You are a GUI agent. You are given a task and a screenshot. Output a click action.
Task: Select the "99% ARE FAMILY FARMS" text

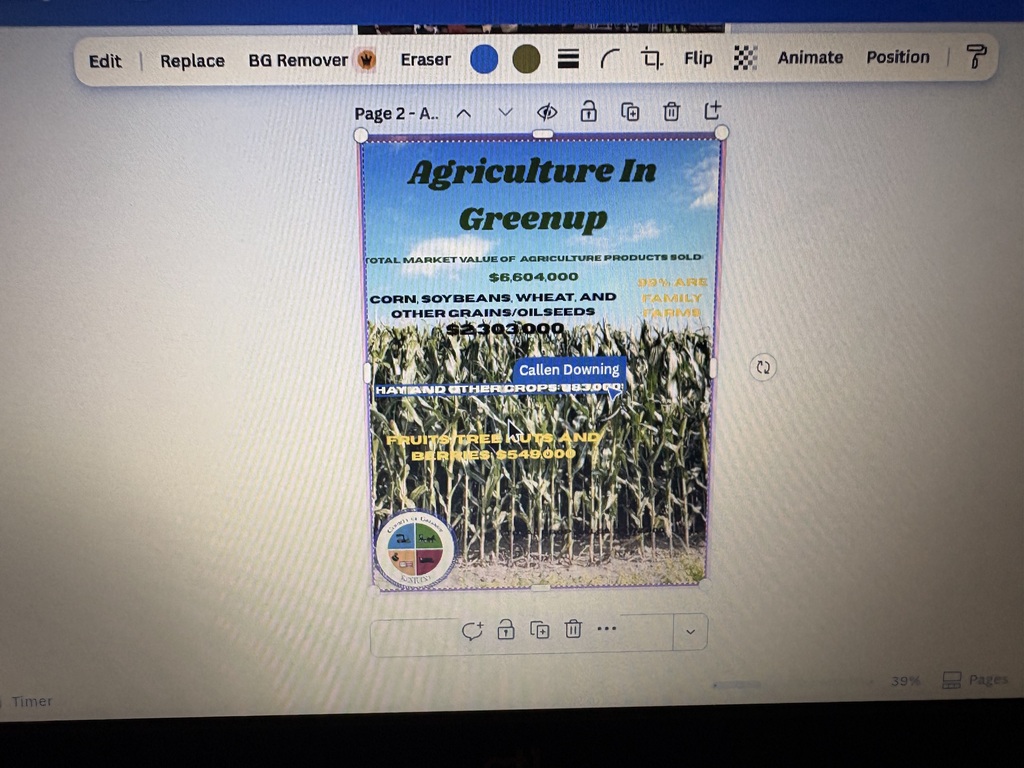pos(672,297)
